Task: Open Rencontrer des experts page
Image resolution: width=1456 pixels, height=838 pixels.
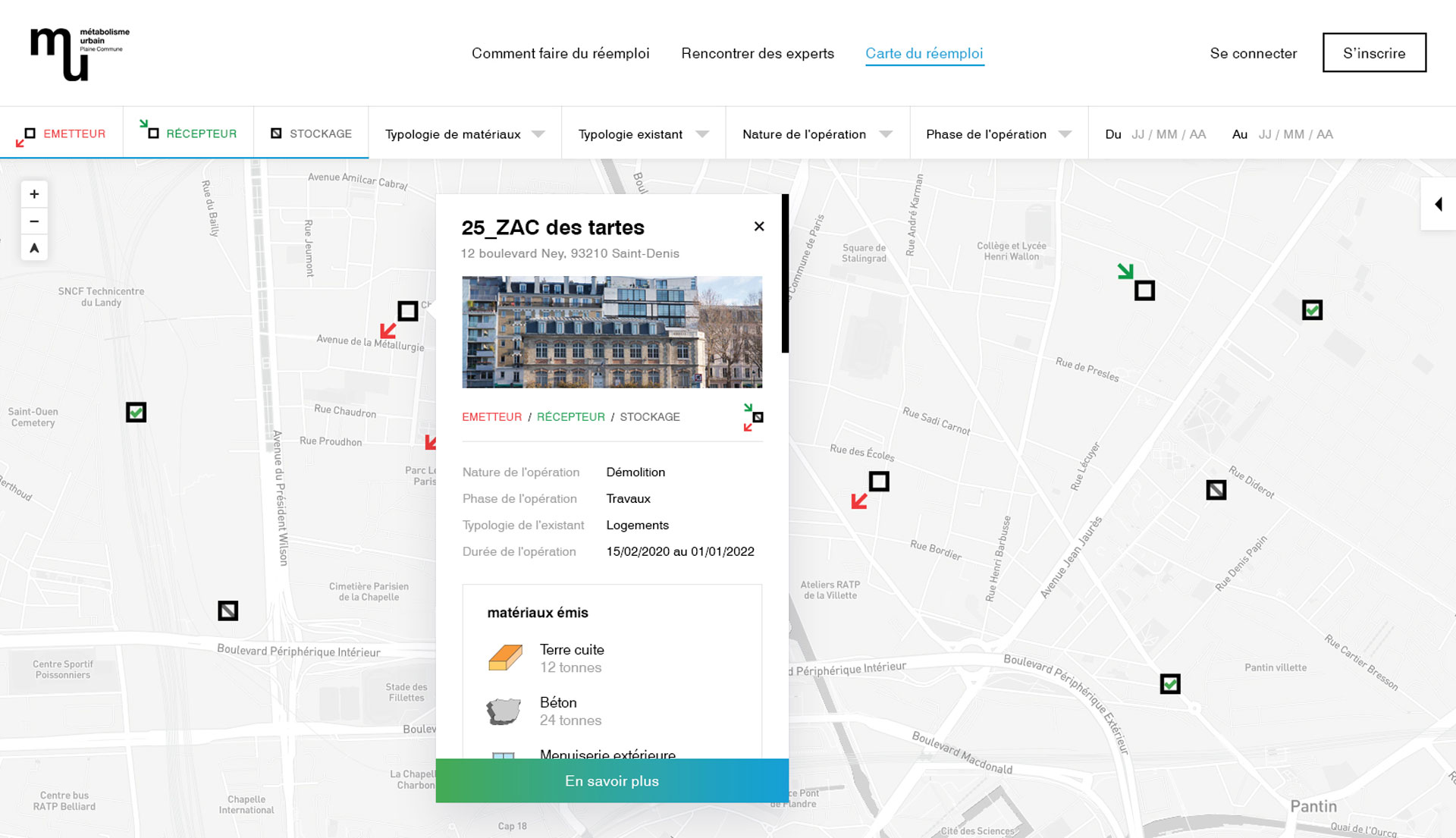Action: click(757, 53)
